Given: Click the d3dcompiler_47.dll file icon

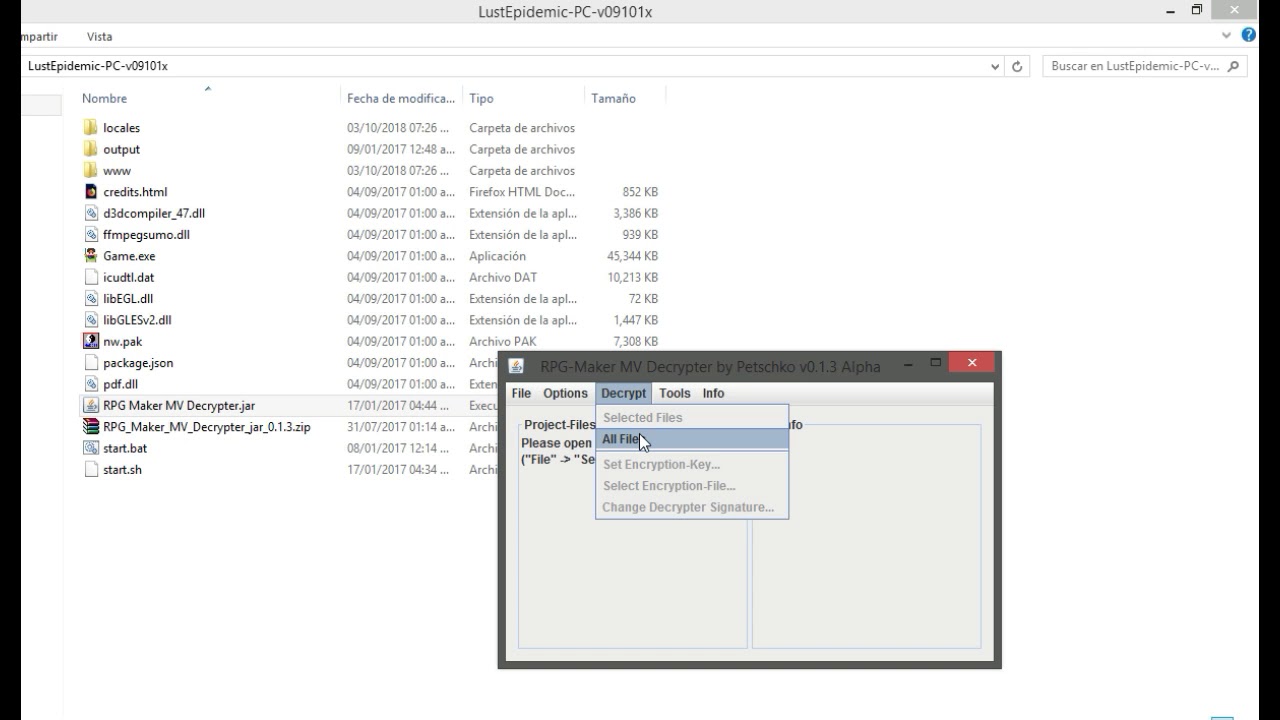Looking at the screenshot, I should pyautogui.click(x=91, y=213).
